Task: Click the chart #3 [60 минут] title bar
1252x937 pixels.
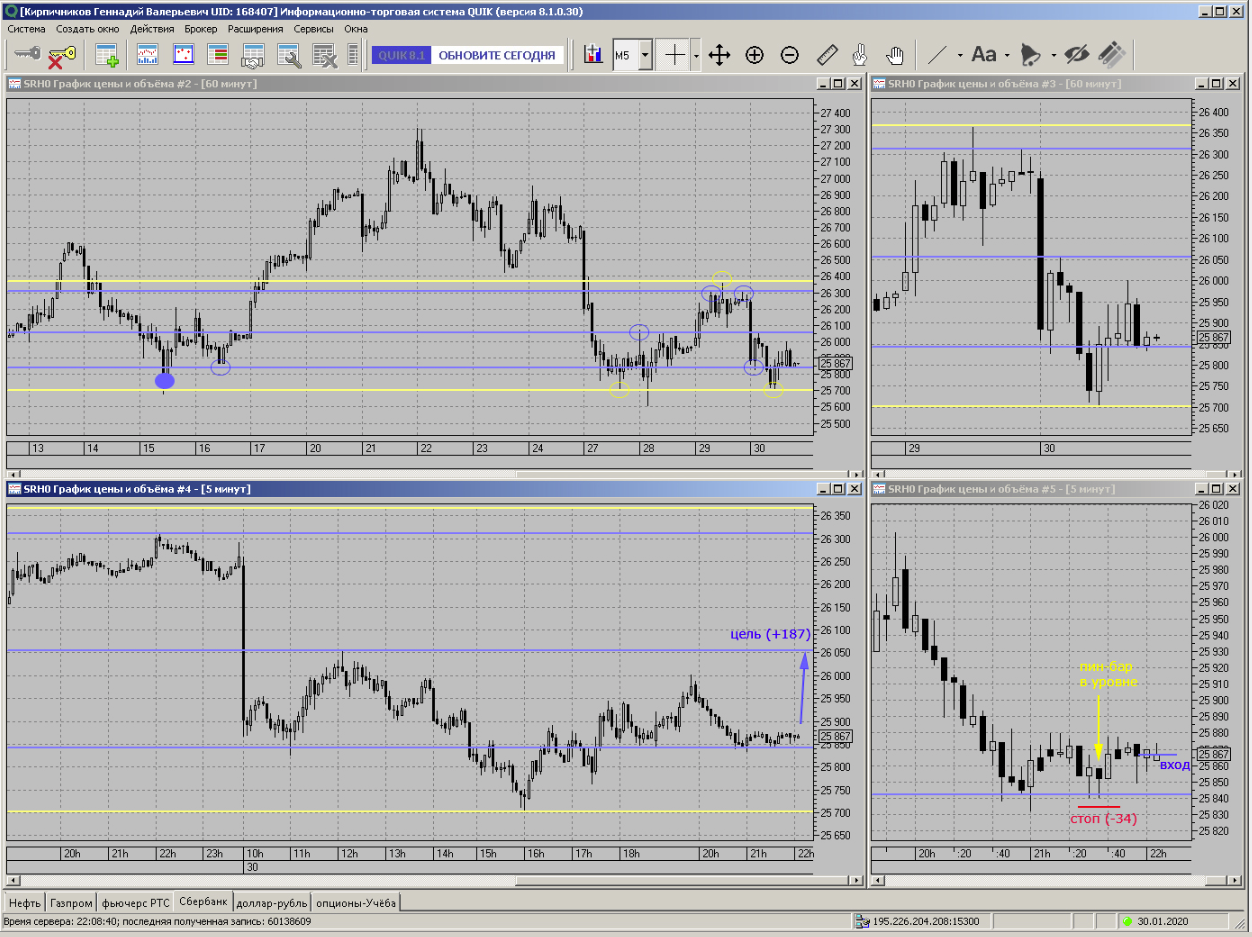Action: click(1056, 84)
